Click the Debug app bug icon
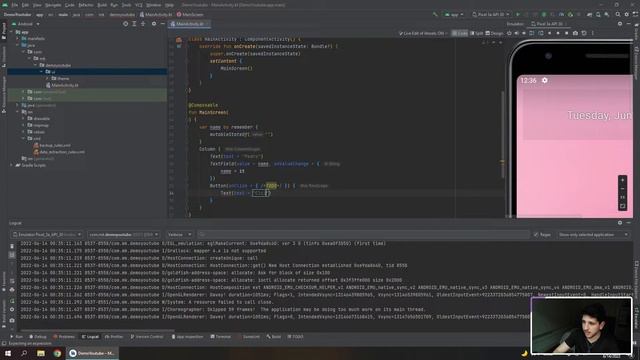 click(544, 15)
